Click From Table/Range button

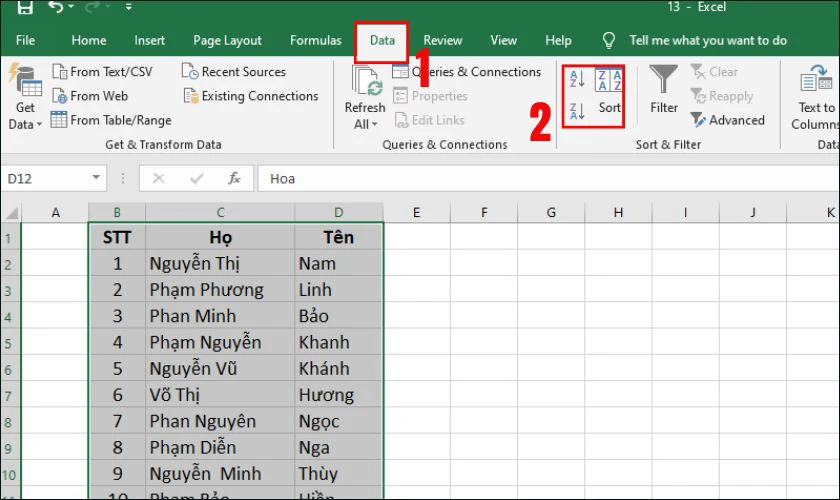111,120
